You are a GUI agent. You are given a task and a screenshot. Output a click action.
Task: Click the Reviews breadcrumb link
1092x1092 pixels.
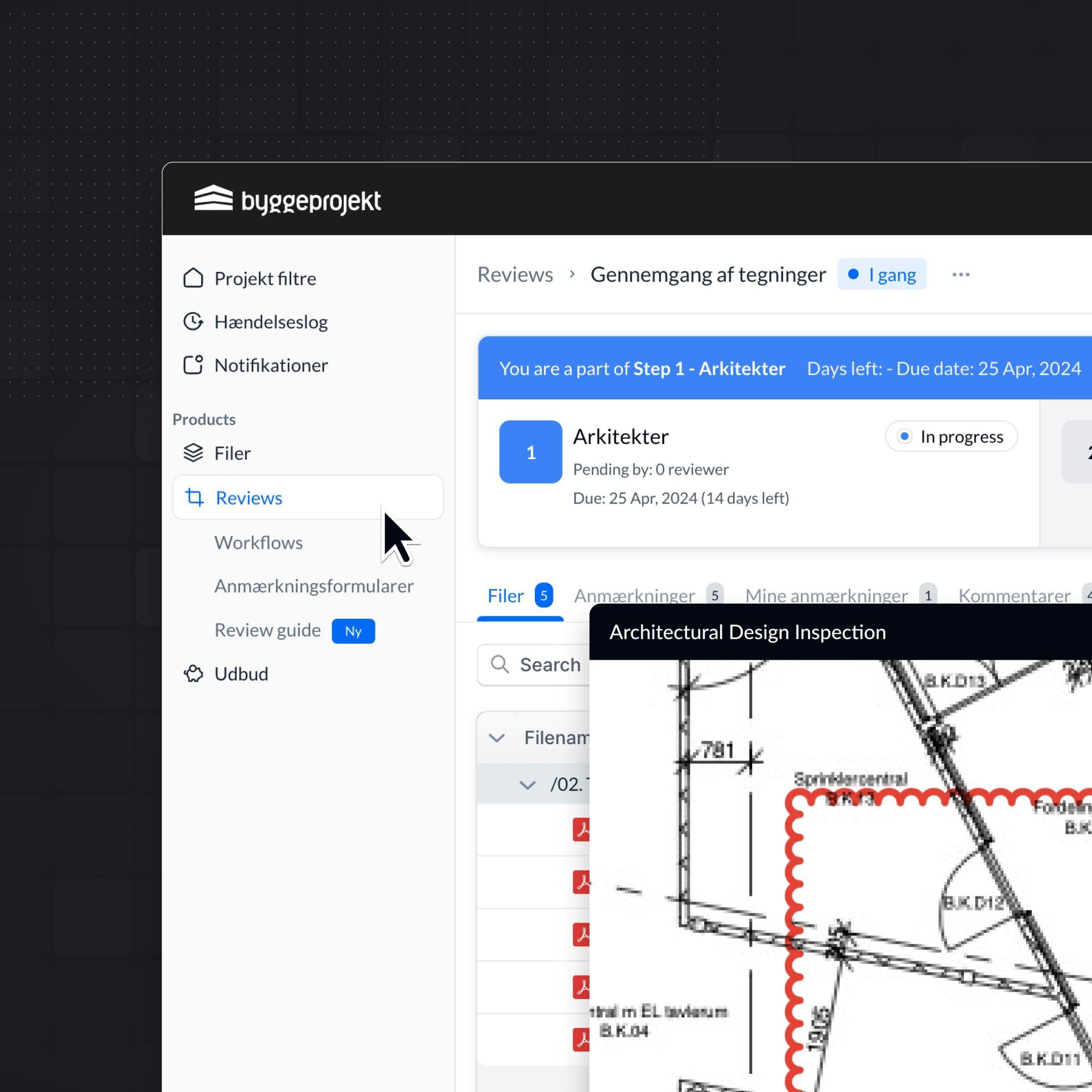[x=515, y=275]
